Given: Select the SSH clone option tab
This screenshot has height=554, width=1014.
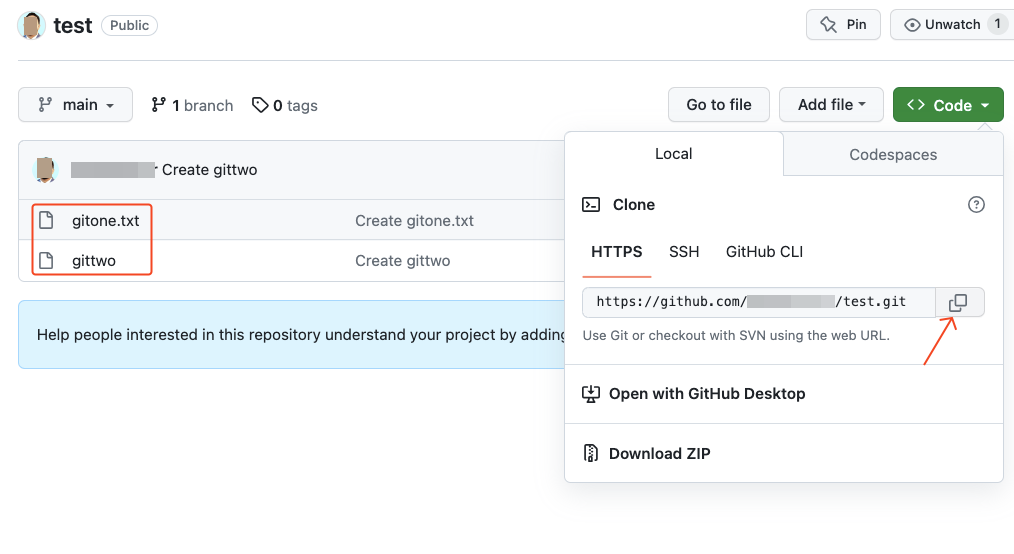Looking at the screenshot, I should pyautogui.click(x=684, y=252).
